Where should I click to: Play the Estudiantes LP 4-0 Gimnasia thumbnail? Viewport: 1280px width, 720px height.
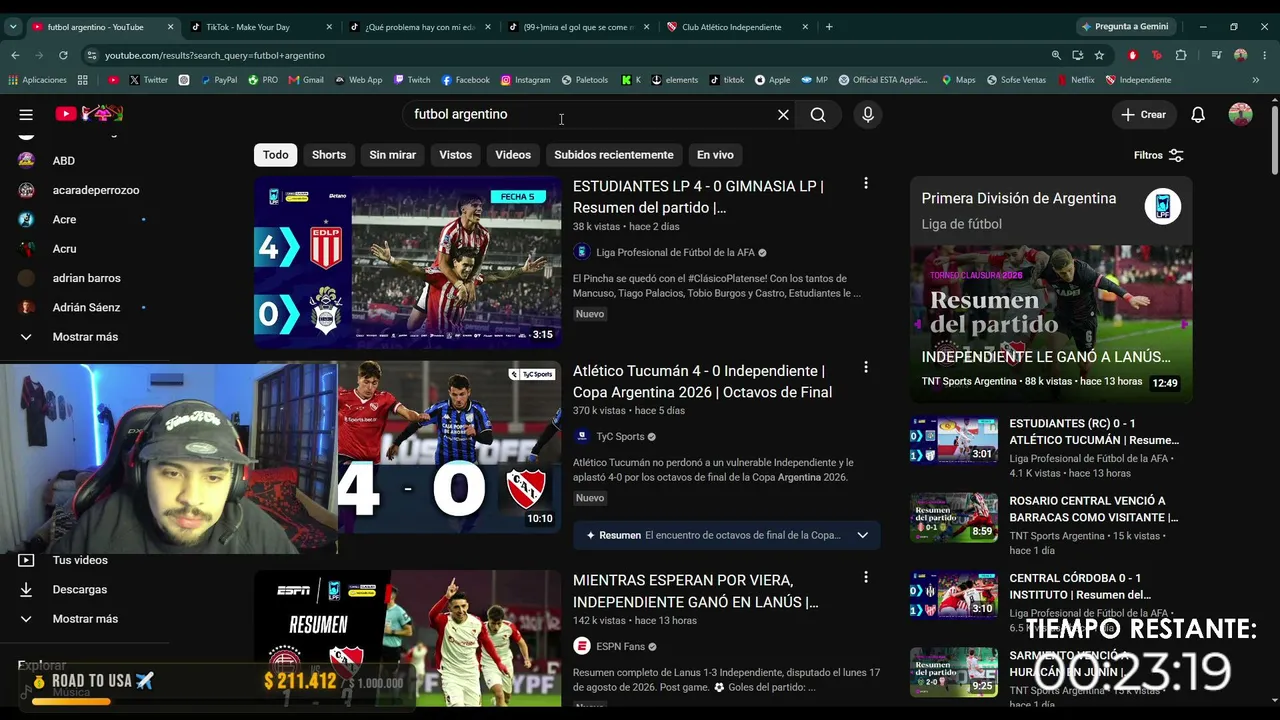point(408,262)
